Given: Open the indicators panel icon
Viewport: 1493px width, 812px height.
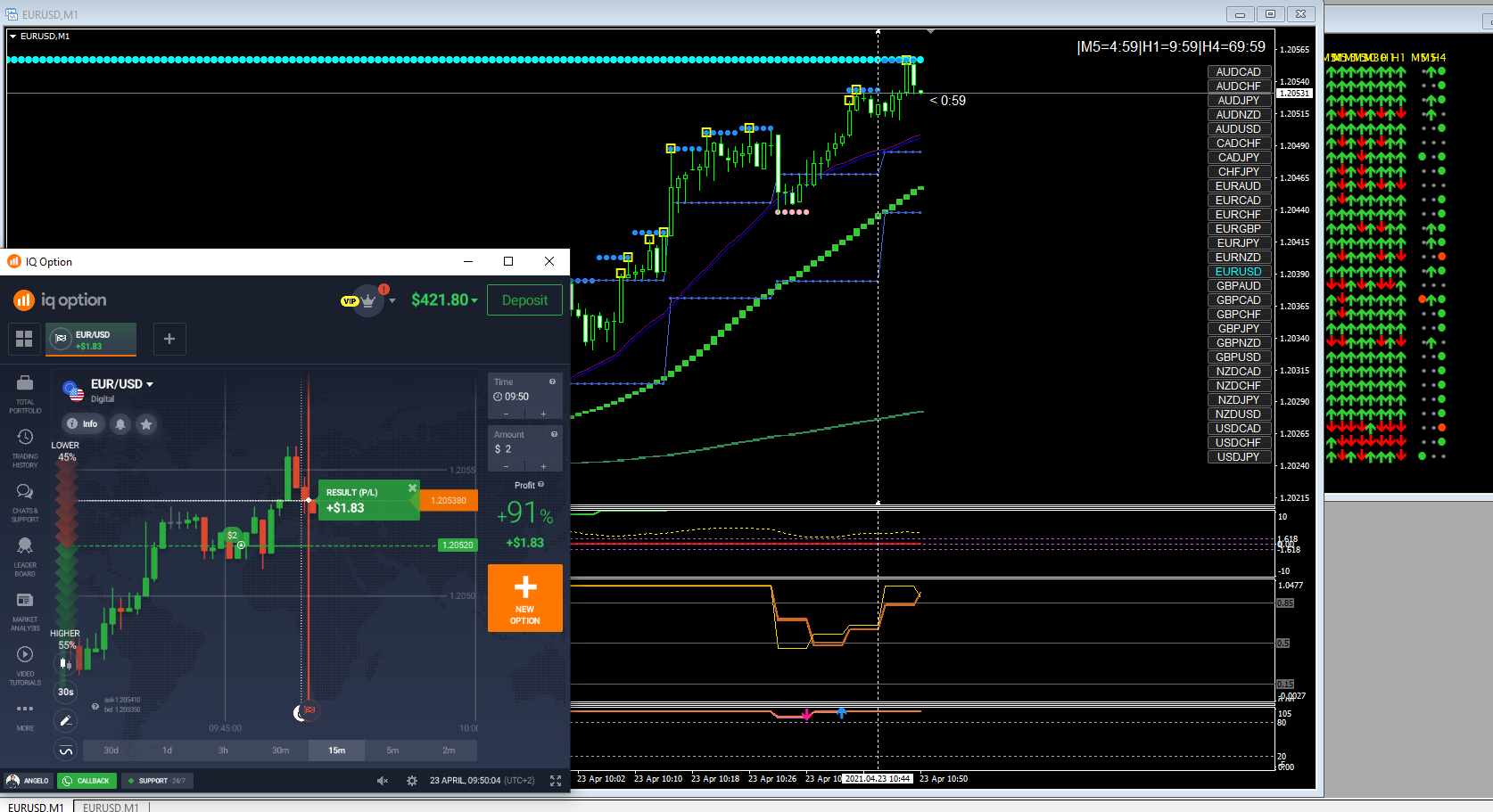Looking at the screenshot, I should click(x=65, y=750).
